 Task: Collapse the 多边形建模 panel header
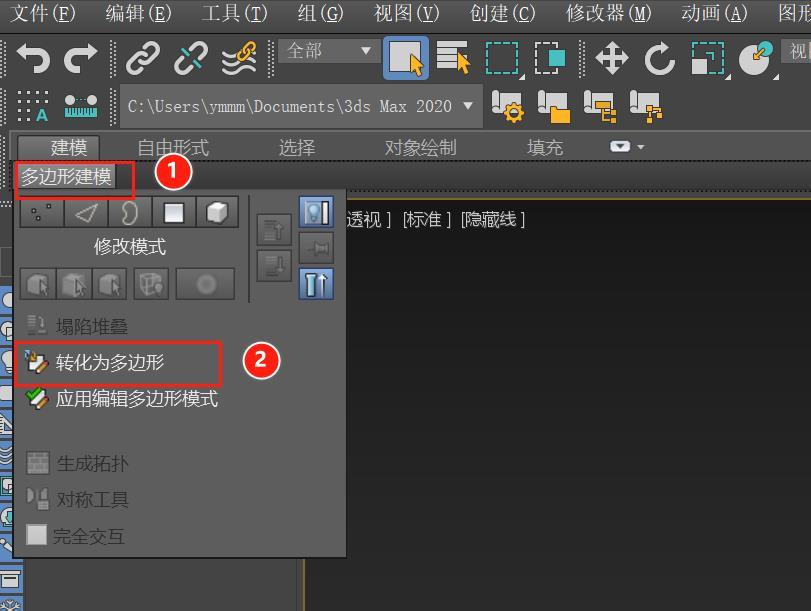point(67,178)
